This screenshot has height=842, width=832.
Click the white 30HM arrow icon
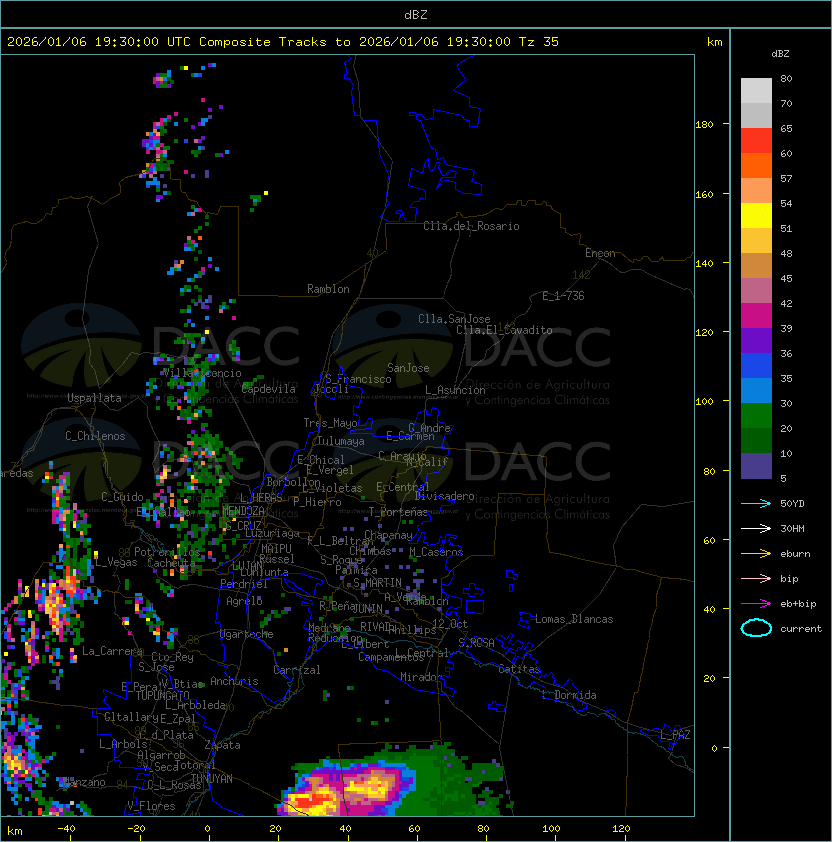[756, 528]
